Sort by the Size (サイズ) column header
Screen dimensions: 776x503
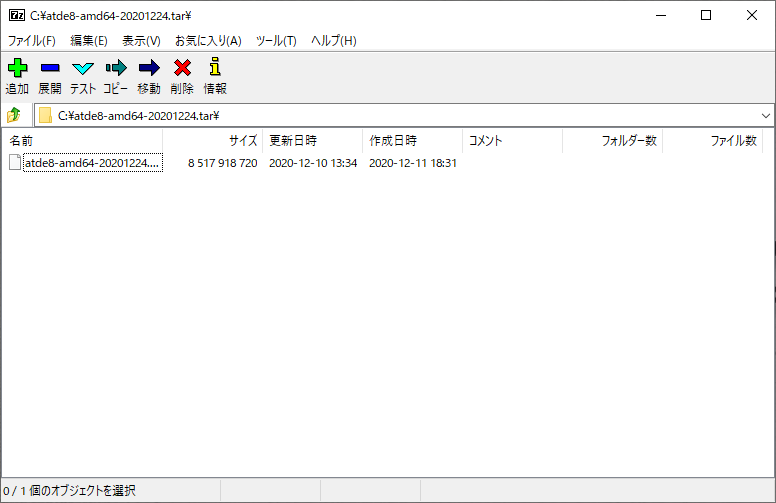click(212, 141)
